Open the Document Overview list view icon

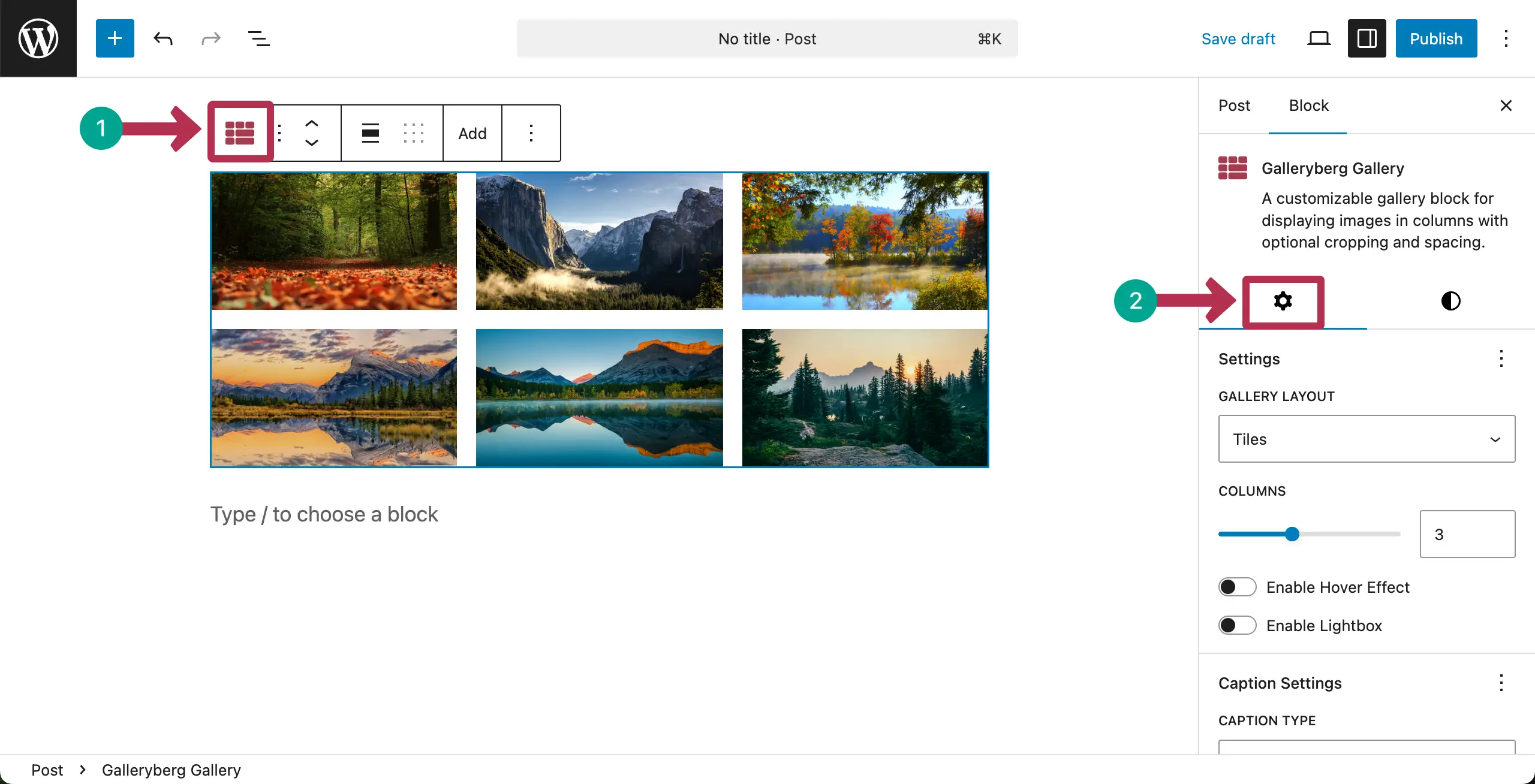(258, 38)
